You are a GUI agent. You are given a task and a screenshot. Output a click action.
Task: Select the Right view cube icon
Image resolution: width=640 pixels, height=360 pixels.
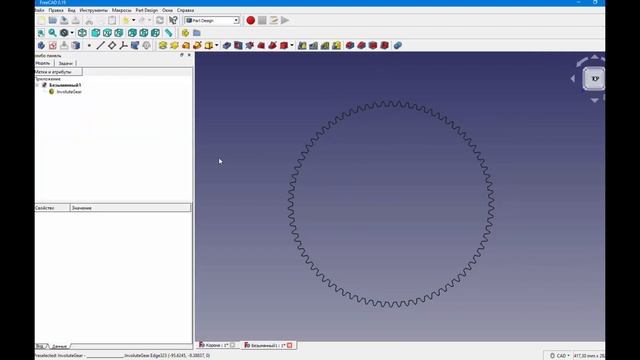click(119, 33)
